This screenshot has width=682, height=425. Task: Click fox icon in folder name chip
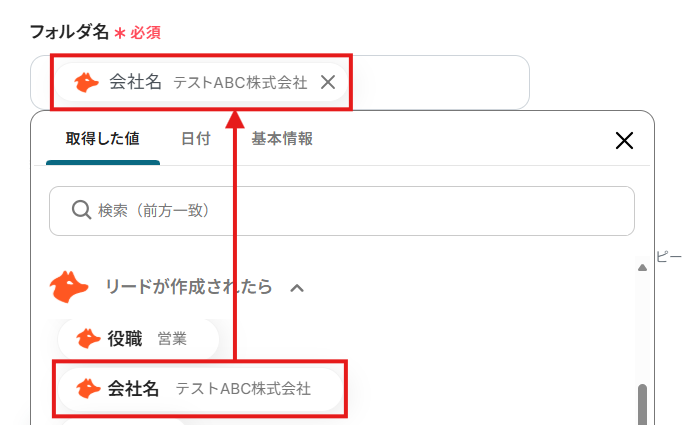coord(86,83)
